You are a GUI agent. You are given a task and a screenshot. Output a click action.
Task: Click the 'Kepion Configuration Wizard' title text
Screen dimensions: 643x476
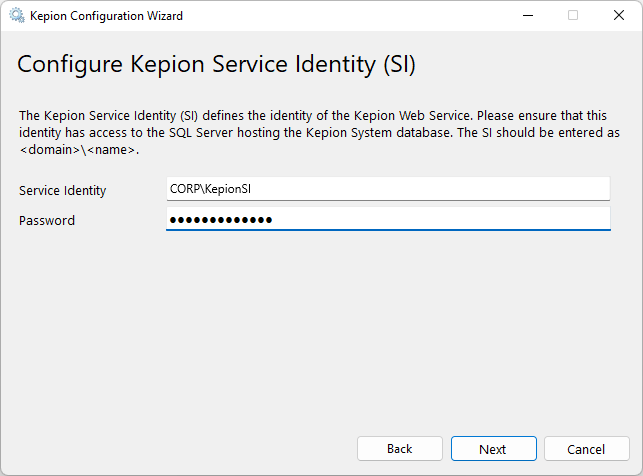click(x=107, y=16)
